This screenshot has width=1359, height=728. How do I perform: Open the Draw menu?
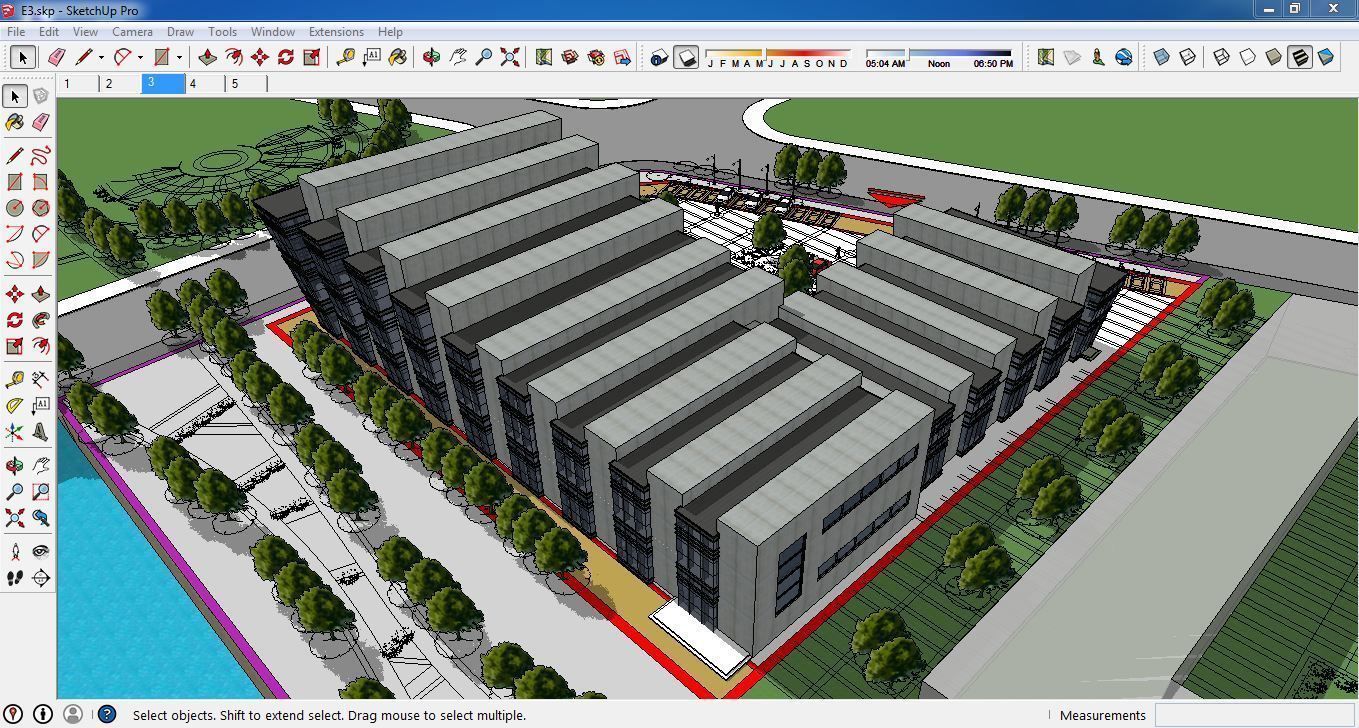(180, 32)
